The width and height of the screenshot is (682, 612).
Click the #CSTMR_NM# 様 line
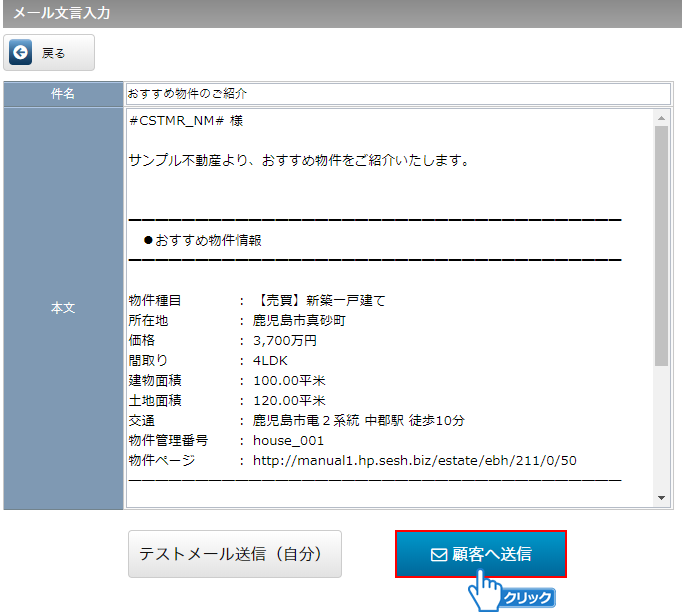[186, 120]
